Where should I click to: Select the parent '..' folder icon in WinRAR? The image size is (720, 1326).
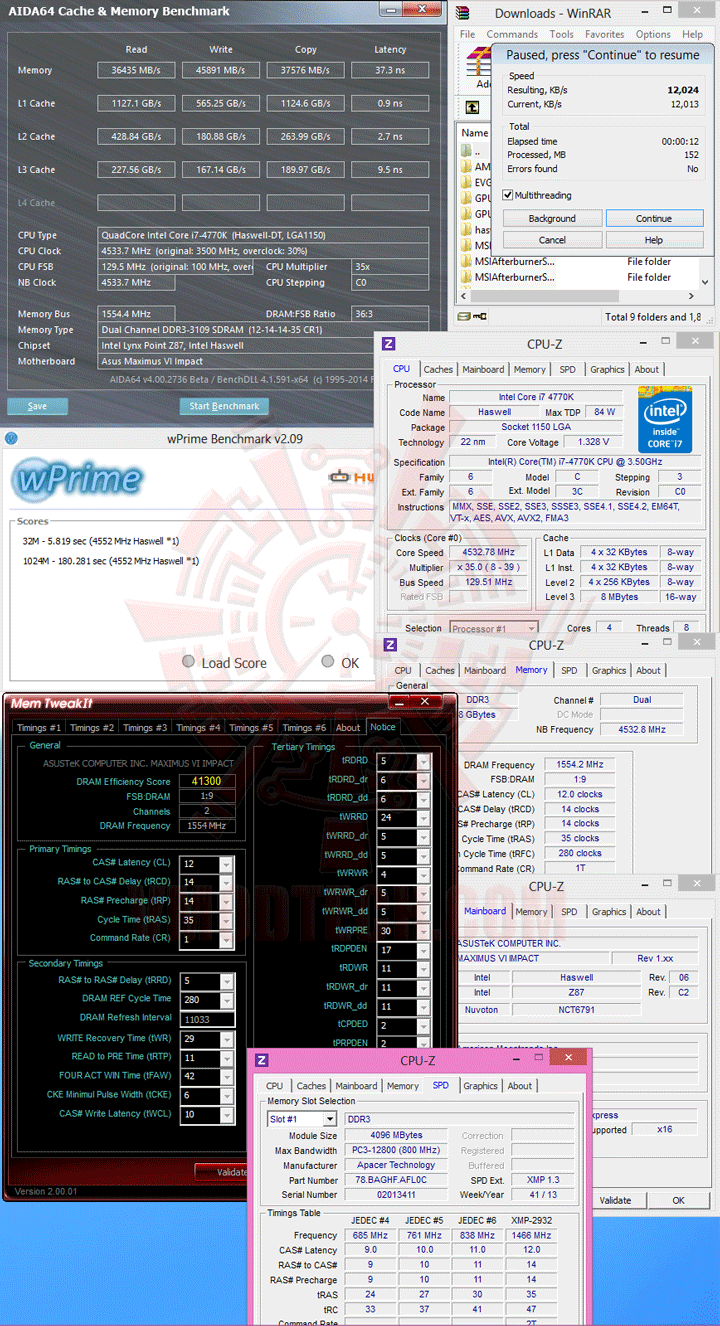point(467,151)
